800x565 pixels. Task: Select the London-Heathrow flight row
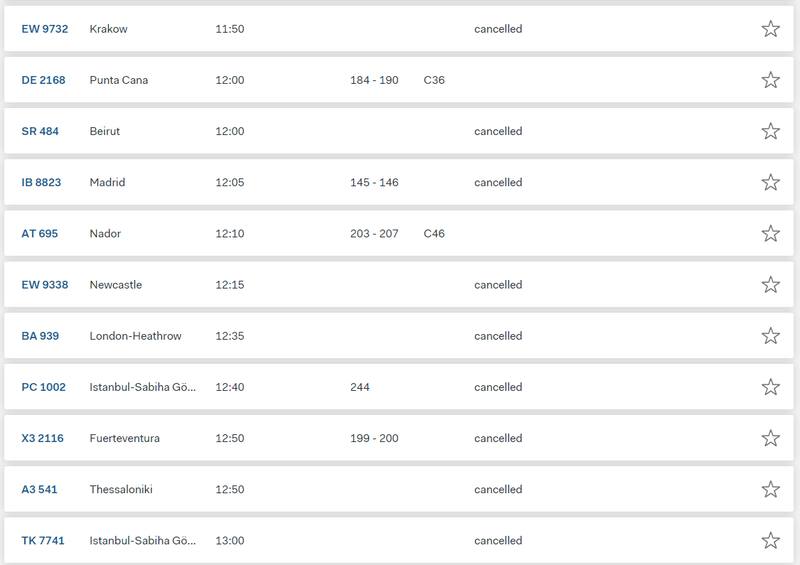136,336
